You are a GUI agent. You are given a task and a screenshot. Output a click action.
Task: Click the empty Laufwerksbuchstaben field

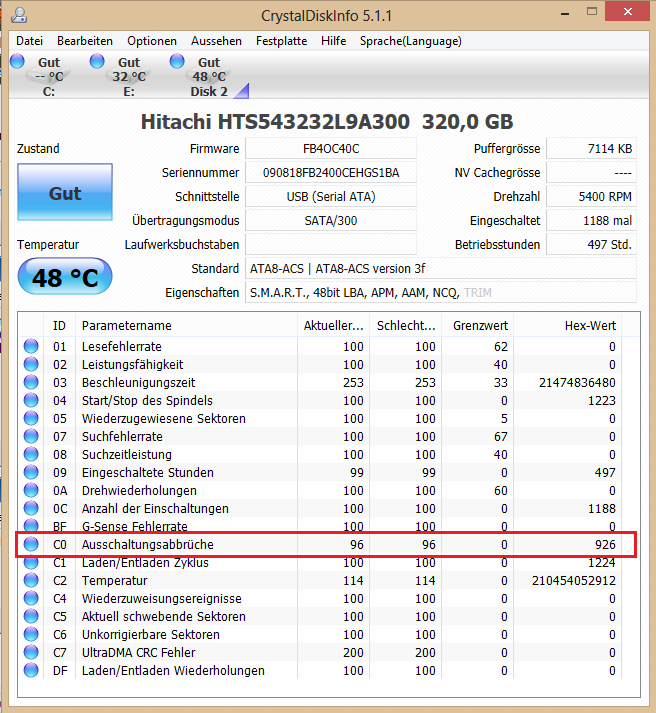pyautogui.click(x=331, y=245)
